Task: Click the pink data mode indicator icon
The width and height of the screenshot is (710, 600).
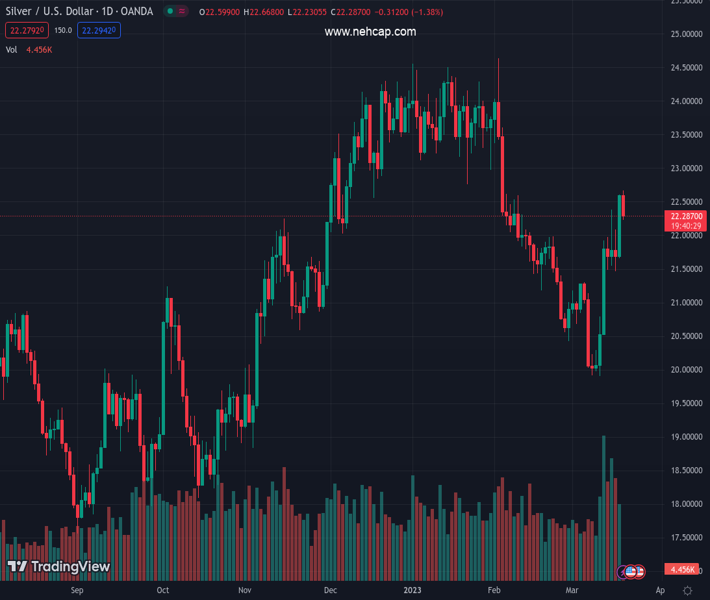Action: pyautogui.click(x=183, y=12)
